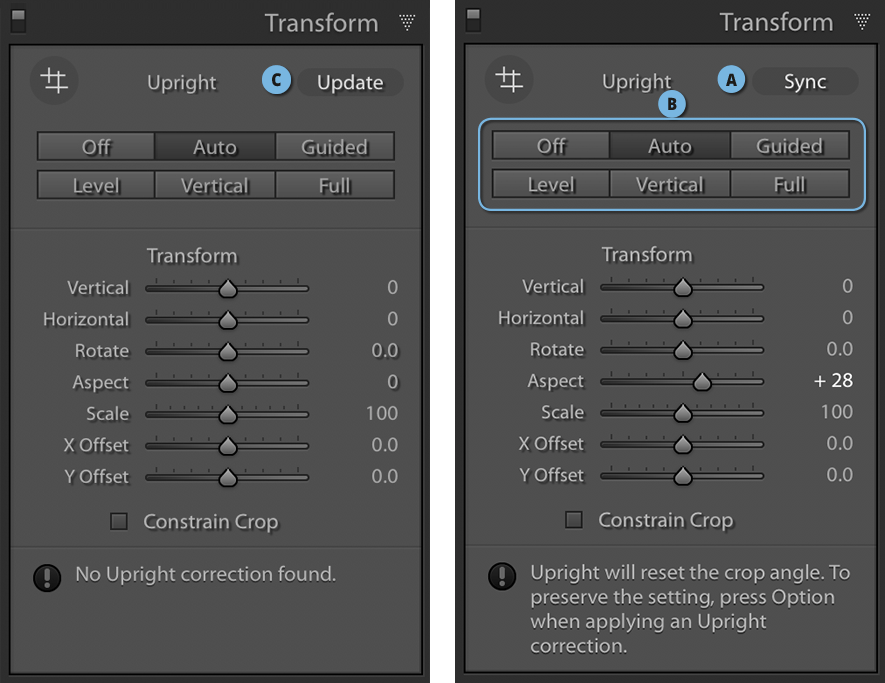885x683 pixels.
Task: Select Auto Upright mode in left panel
Action: point(214,147)
